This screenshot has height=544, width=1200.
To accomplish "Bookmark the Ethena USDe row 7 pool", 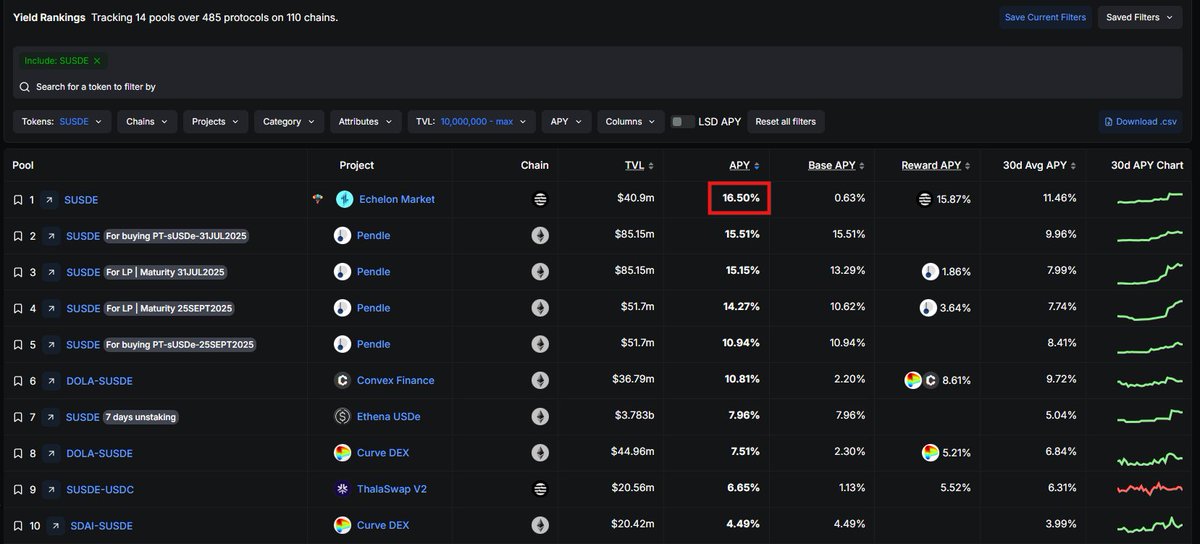I will (18, 417).
